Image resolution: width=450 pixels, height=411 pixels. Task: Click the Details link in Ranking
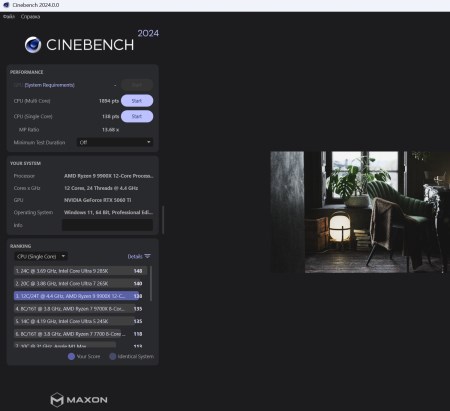tap(135, 256)
